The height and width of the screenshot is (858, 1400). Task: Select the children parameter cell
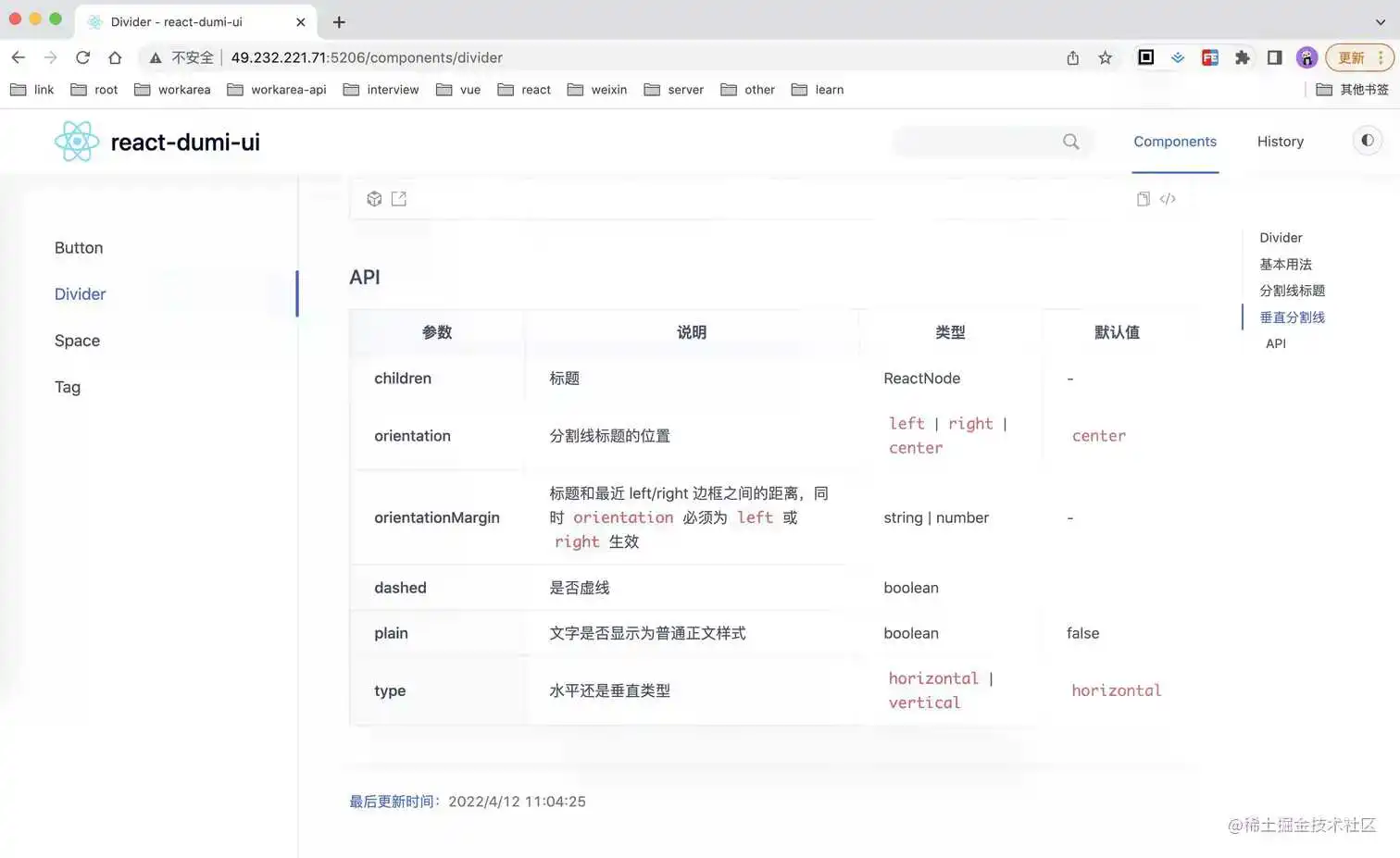pos(437,379)
